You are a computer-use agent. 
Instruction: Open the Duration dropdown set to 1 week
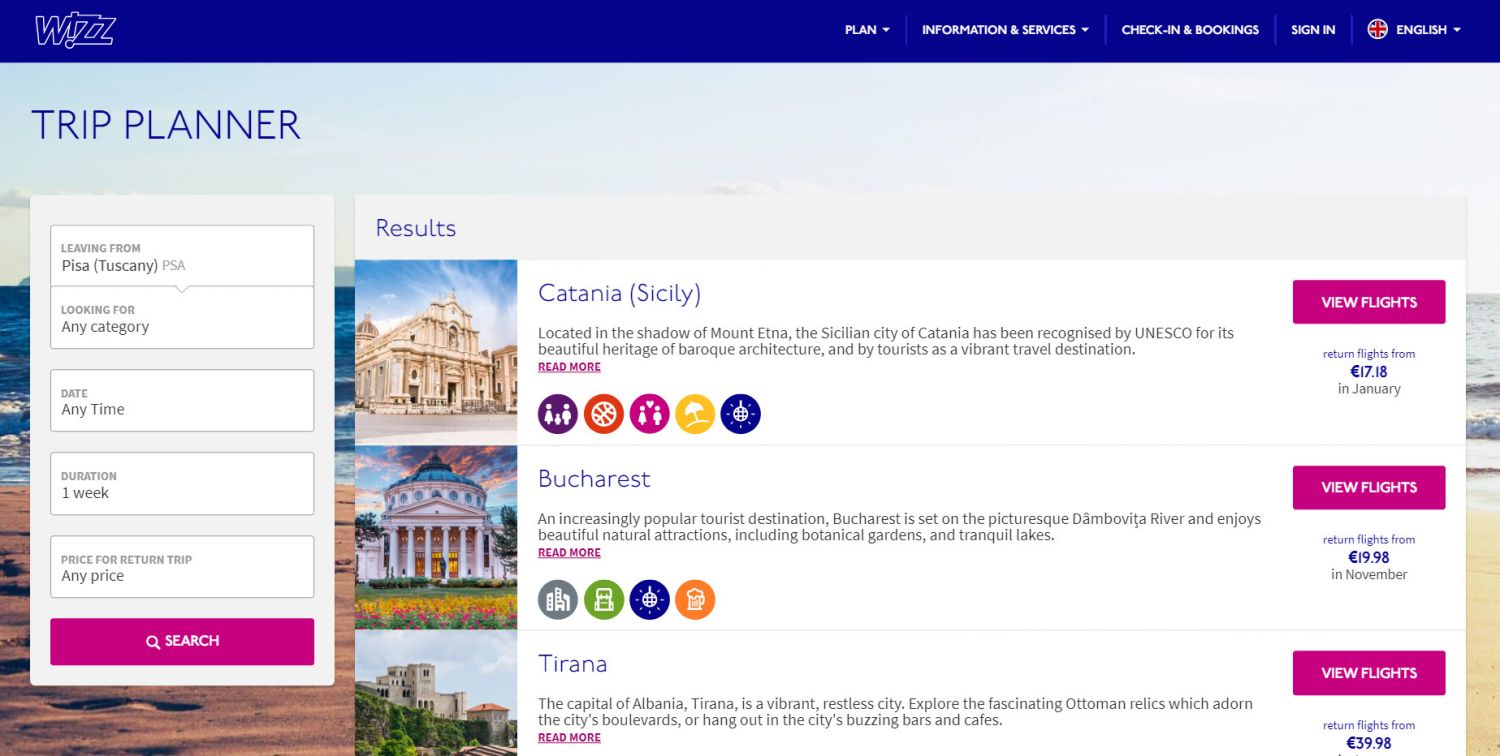182,484
